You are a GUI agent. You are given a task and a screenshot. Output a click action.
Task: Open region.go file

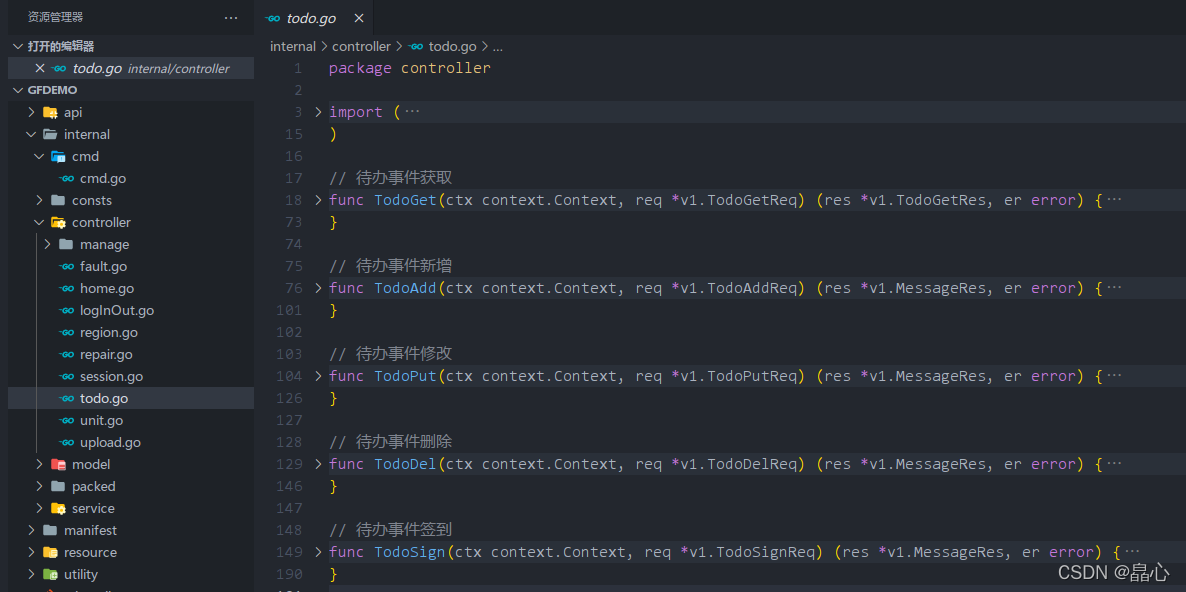pos(109,332)
